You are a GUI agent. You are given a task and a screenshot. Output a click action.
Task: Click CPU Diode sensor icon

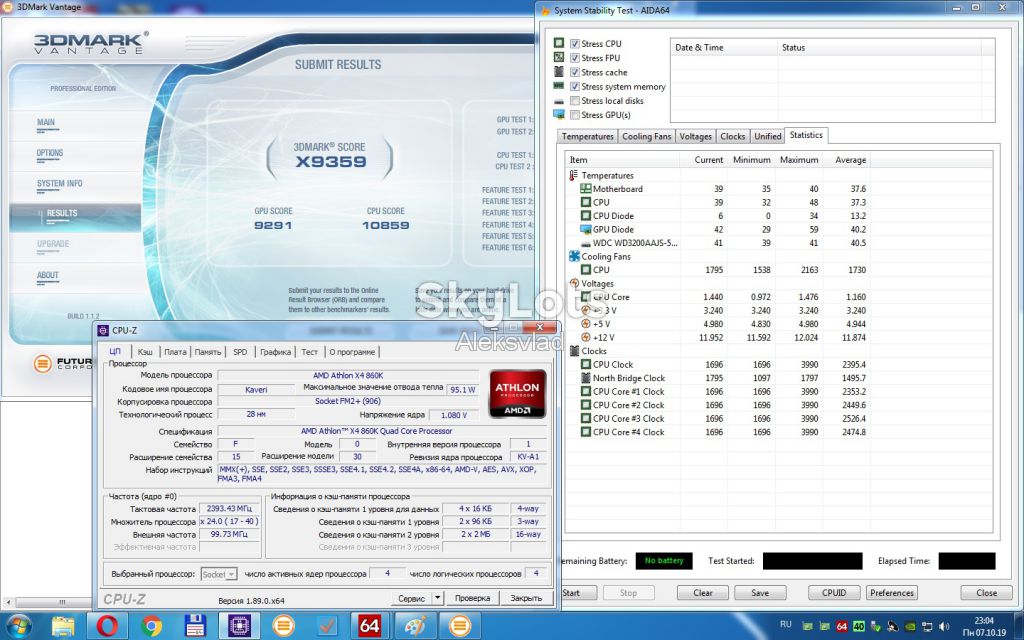tap(586, 216)
